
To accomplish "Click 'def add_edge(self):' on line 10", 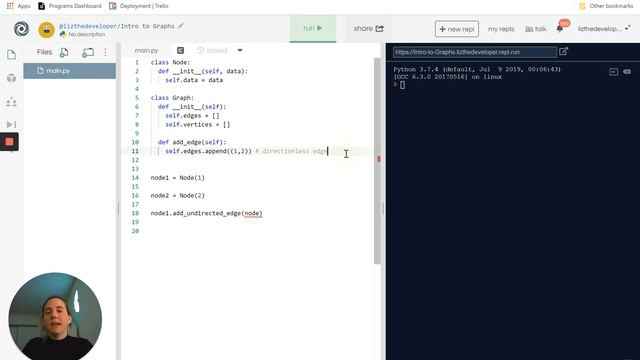I will coord(192,142).
